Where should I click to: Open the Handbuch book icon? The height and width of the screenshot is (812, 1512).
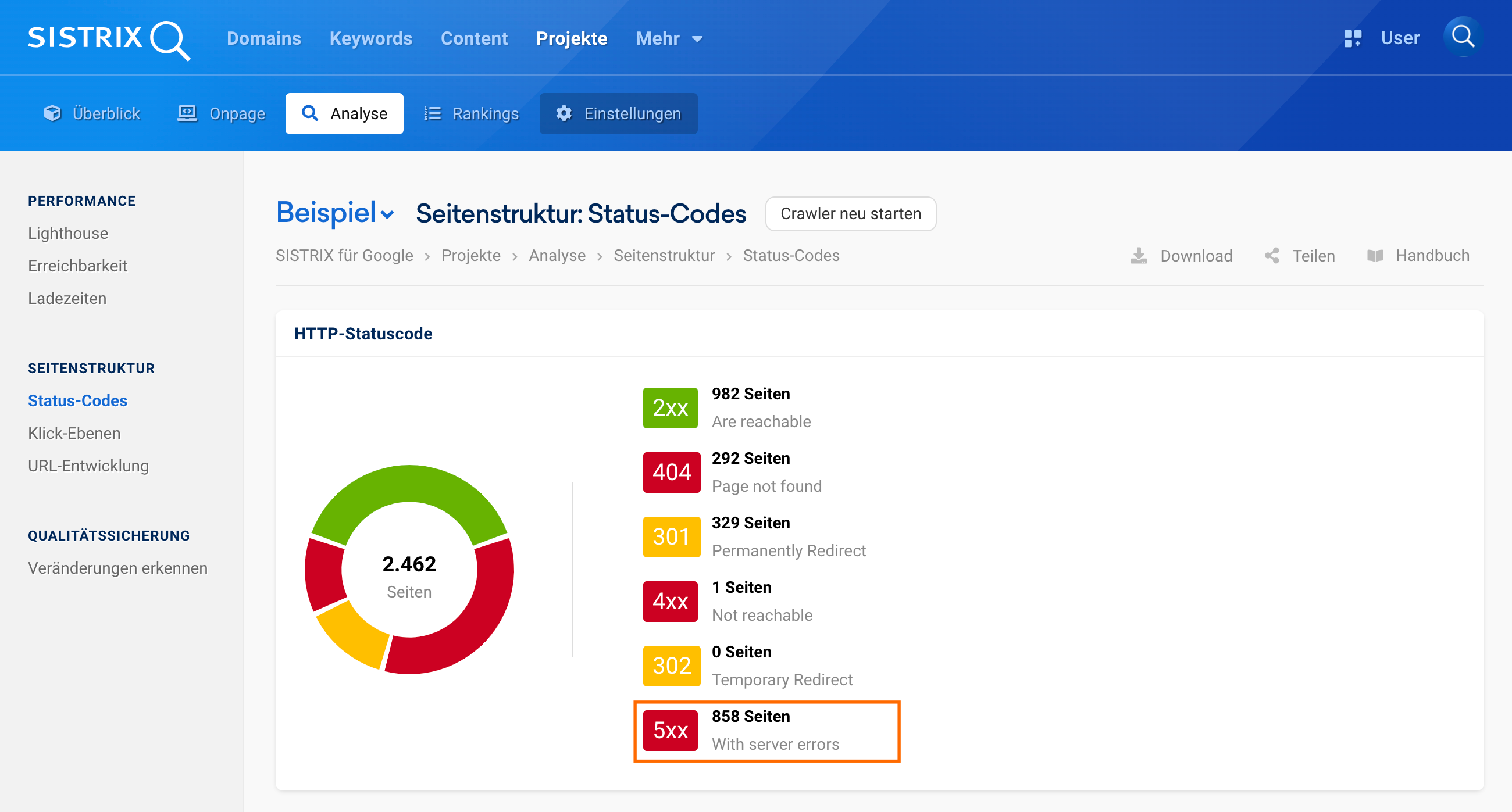click(x=1375, y=256)
